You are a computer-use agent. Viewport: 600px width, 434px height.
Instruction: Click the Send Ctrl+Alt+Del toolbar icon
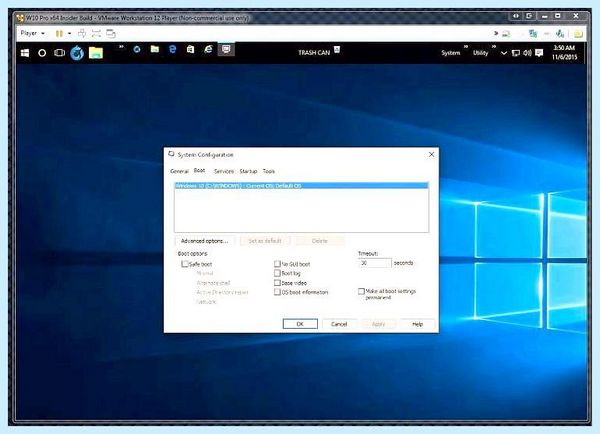pyautogui.click(x=82, y=33)
